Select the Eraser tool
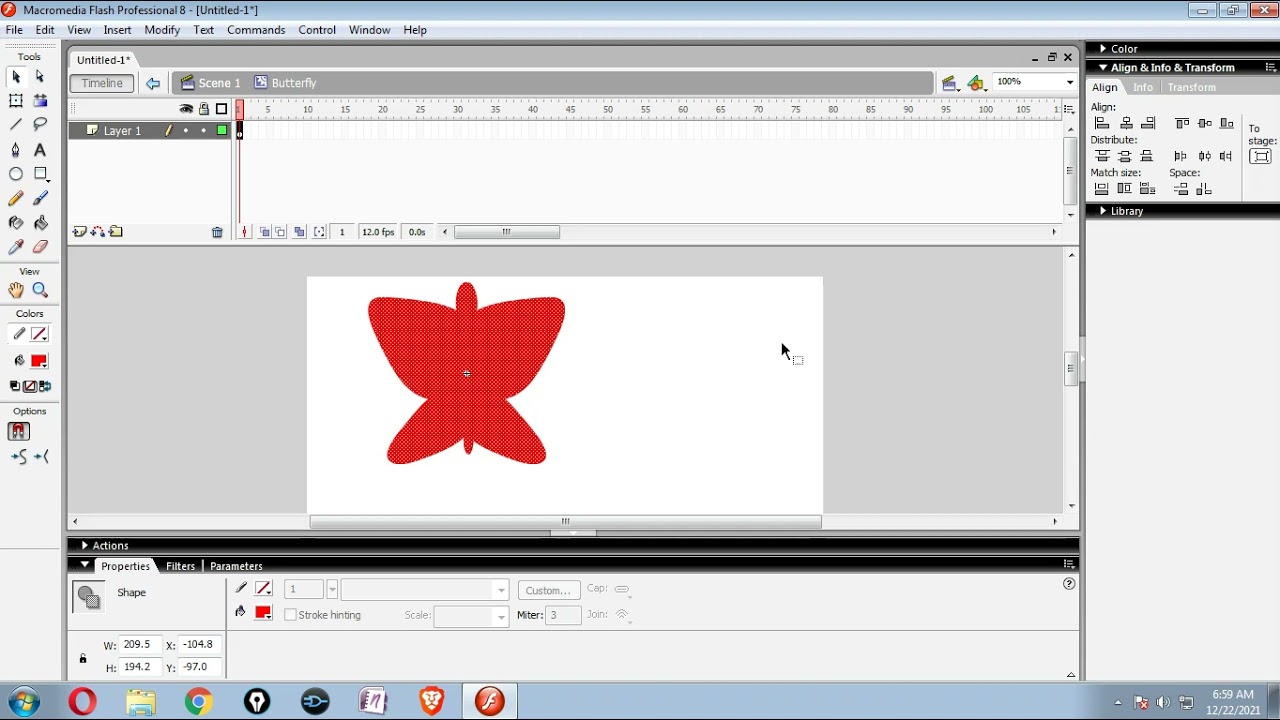Image resolution: width=1280 pixels, height=720 pixels. coord(40,247)
